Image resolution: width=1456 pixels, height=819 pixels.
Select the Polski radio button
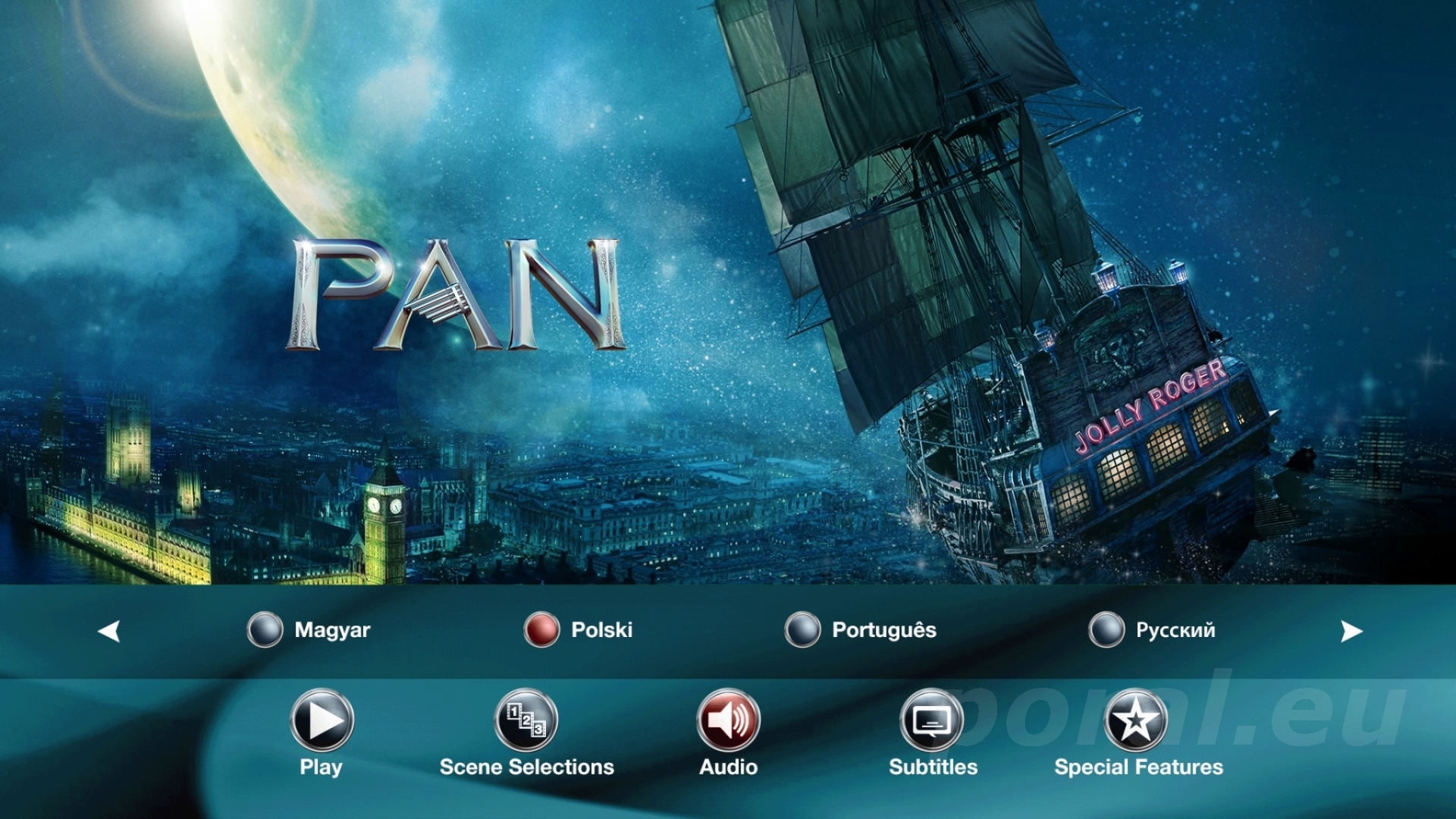541,629
